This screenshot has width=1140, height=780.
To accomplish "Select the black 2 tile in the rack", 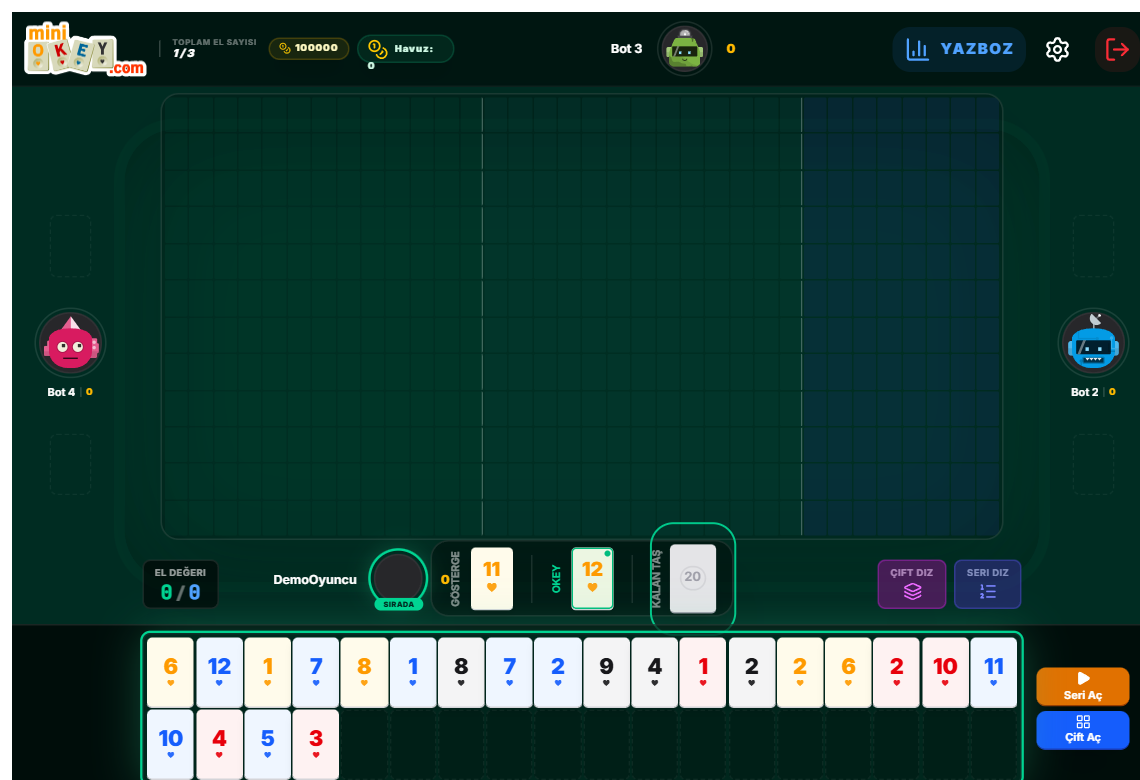I will coord(752,672).
